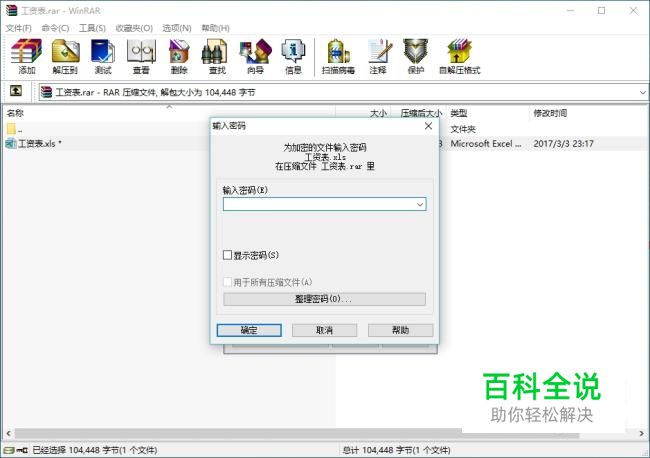
Task: Open the File (文件) menu
Action: tap(18, 28)
